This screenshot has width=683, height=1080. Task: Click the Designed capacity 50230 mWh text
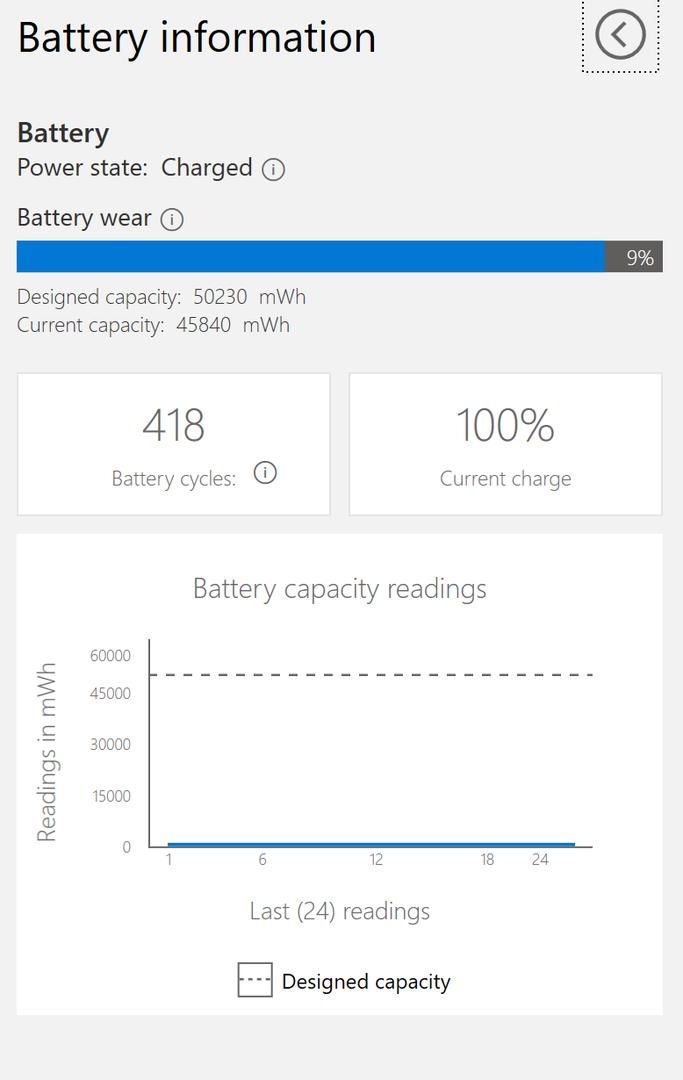coord(161,297)
